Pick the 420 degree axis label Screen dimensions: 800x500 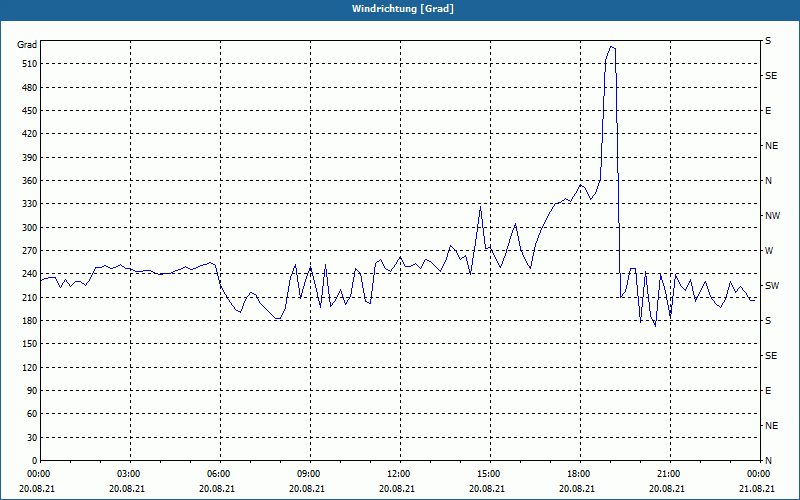pyautogui.click(x=30, y=134)
